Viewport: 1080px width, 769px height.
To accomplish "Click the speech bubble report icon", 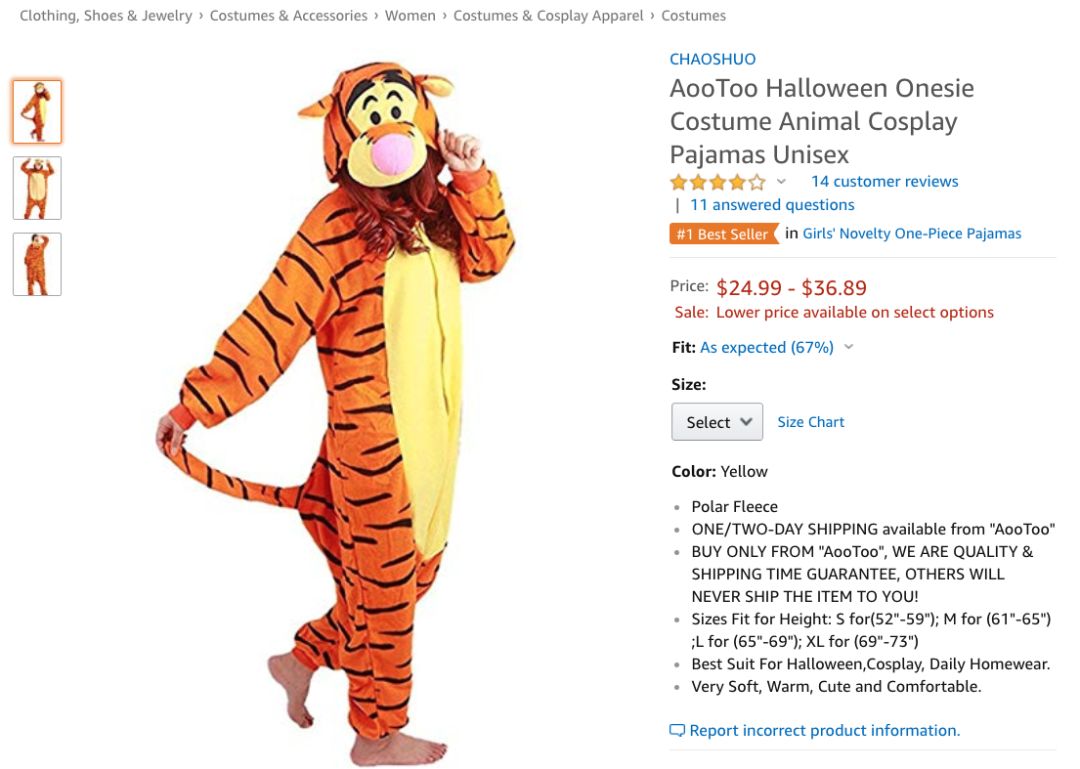I will click(677, 731).
